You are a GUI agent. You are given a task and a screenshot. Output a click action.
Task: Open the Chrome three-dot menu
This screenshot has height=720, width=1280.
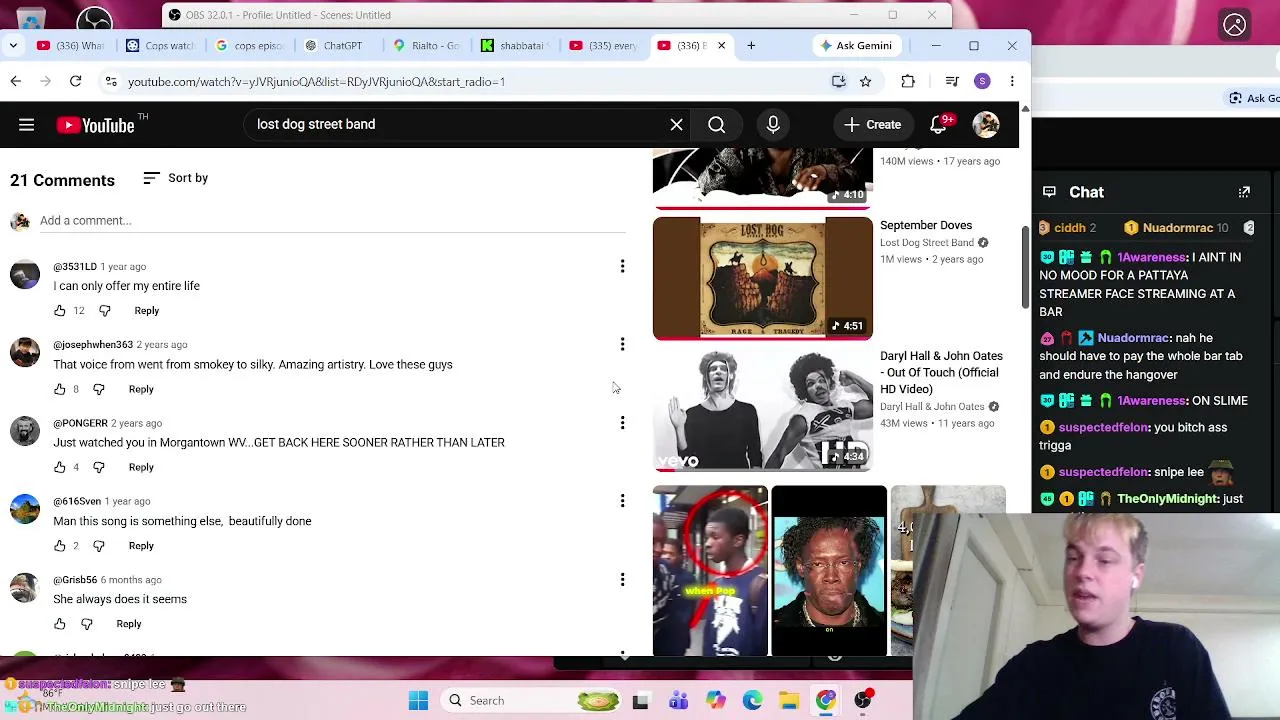pos(1012,82)
